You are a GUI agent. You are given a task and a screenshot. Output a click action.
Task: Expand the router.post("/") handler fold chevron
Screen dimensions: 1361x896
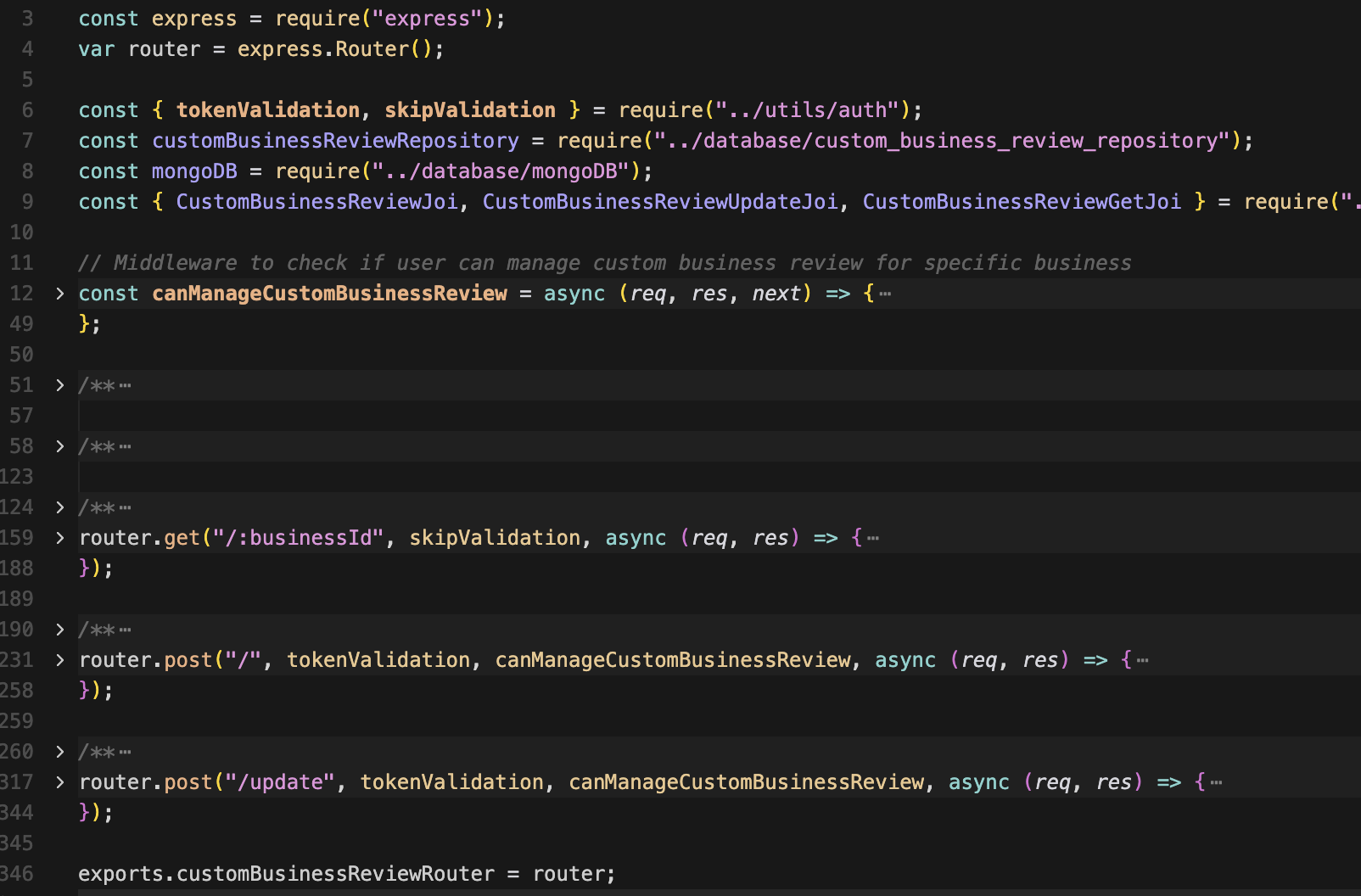pyautogui.click(x=59, y=660)
